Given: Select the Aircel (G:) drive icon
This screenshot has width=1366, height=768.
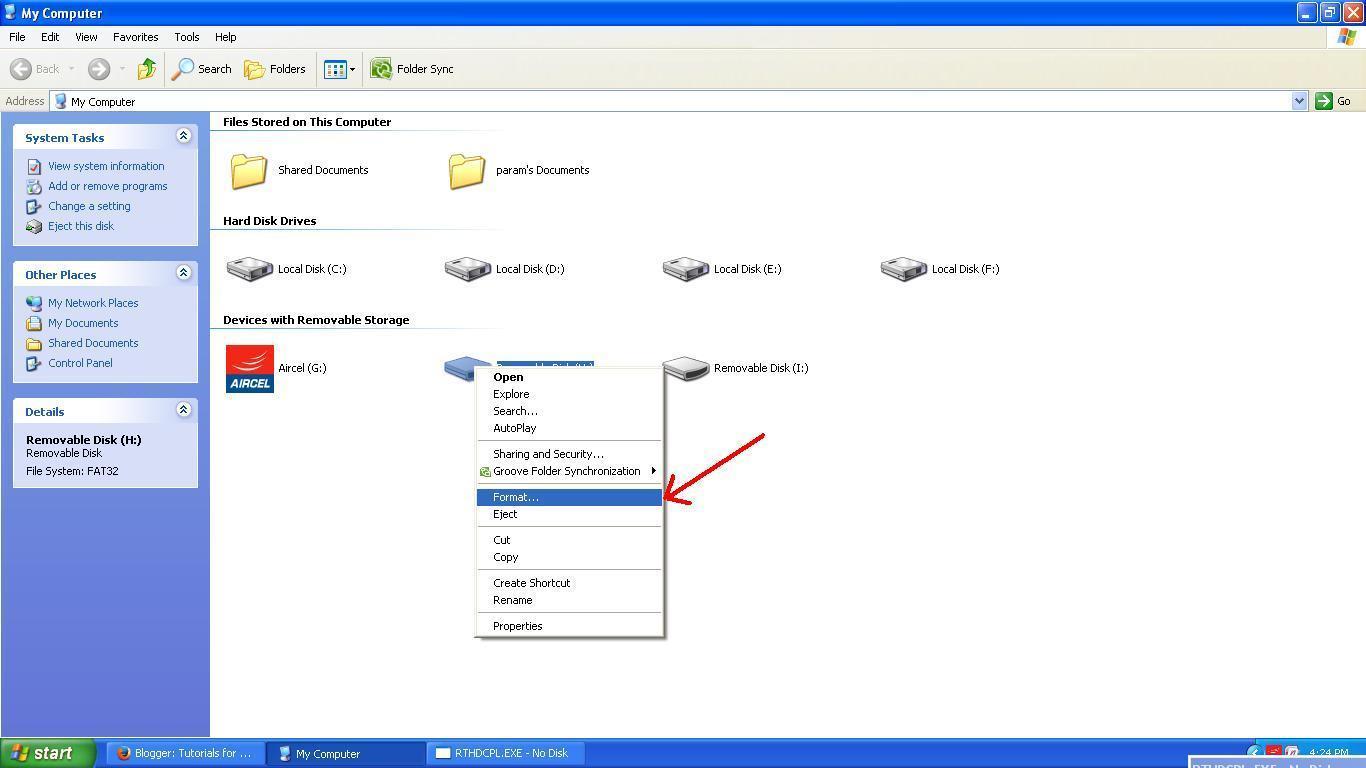Looking at the screenshot, I should pos(249,368).
